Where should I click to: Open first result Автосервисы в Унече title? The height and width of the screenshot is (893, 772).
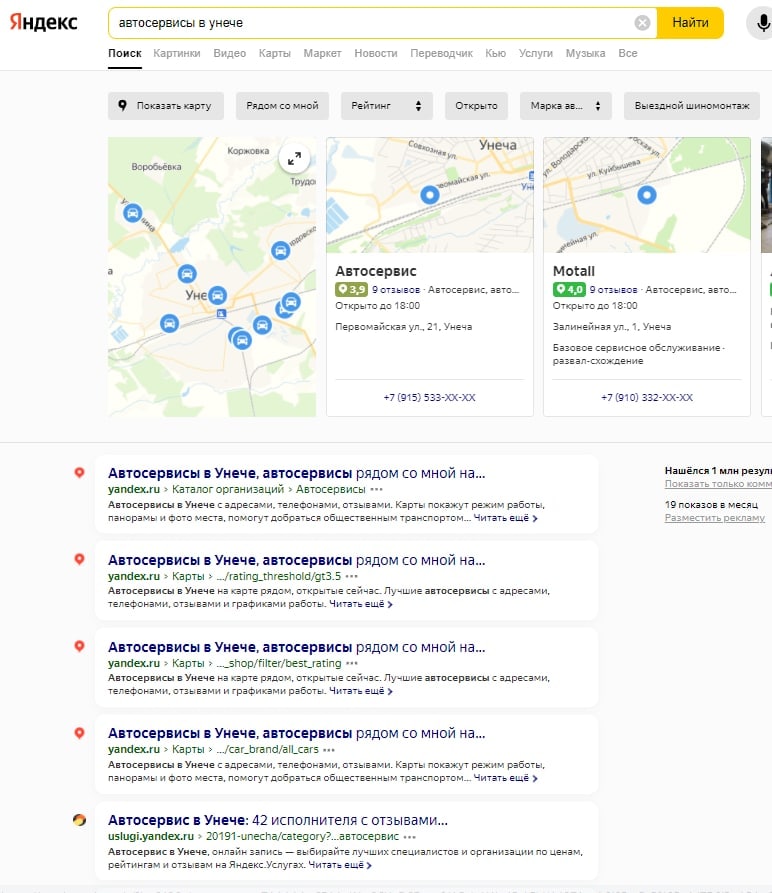pos(297,473)
